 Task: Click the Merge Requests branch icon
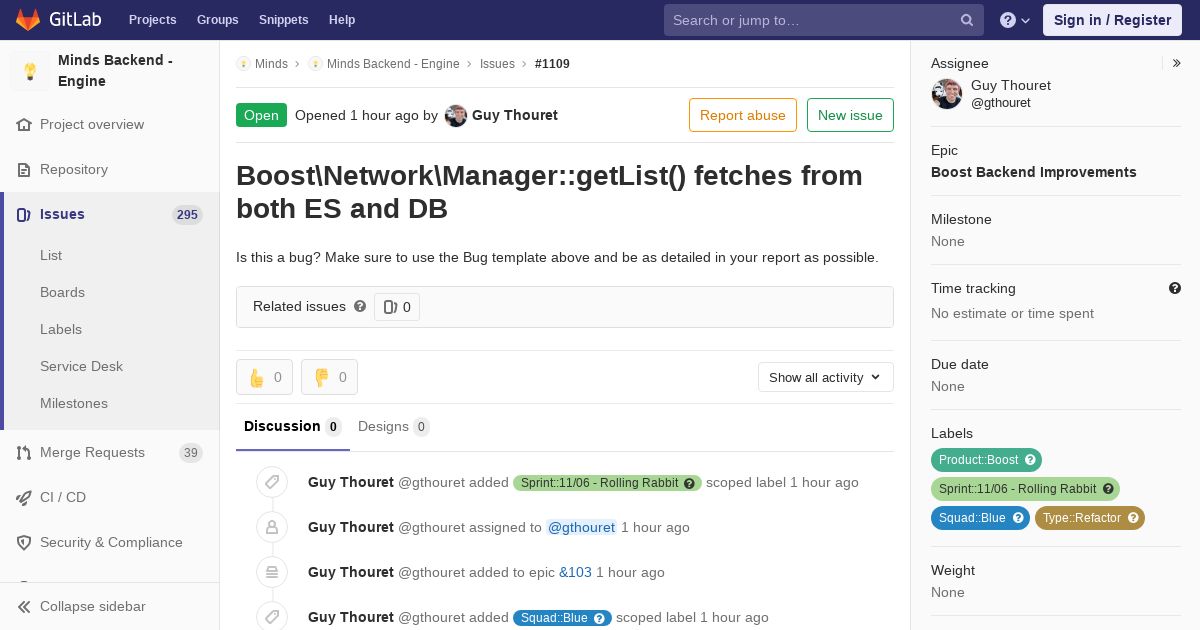24,452
